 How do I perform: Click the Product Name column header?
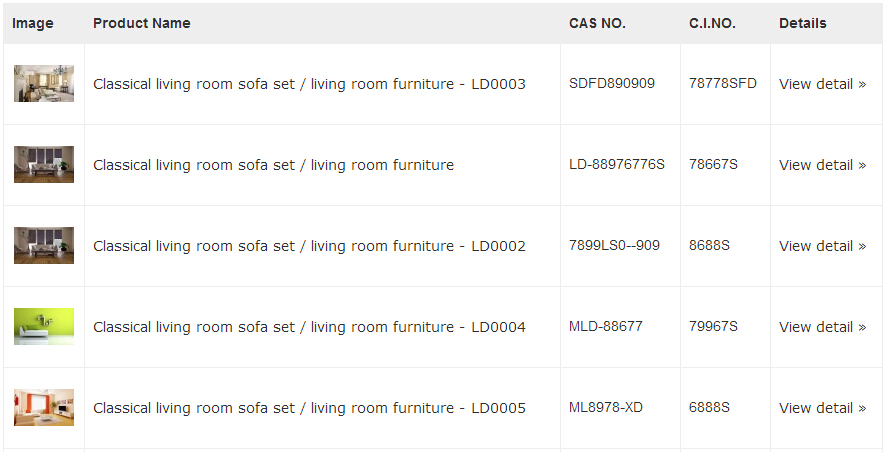141,23
